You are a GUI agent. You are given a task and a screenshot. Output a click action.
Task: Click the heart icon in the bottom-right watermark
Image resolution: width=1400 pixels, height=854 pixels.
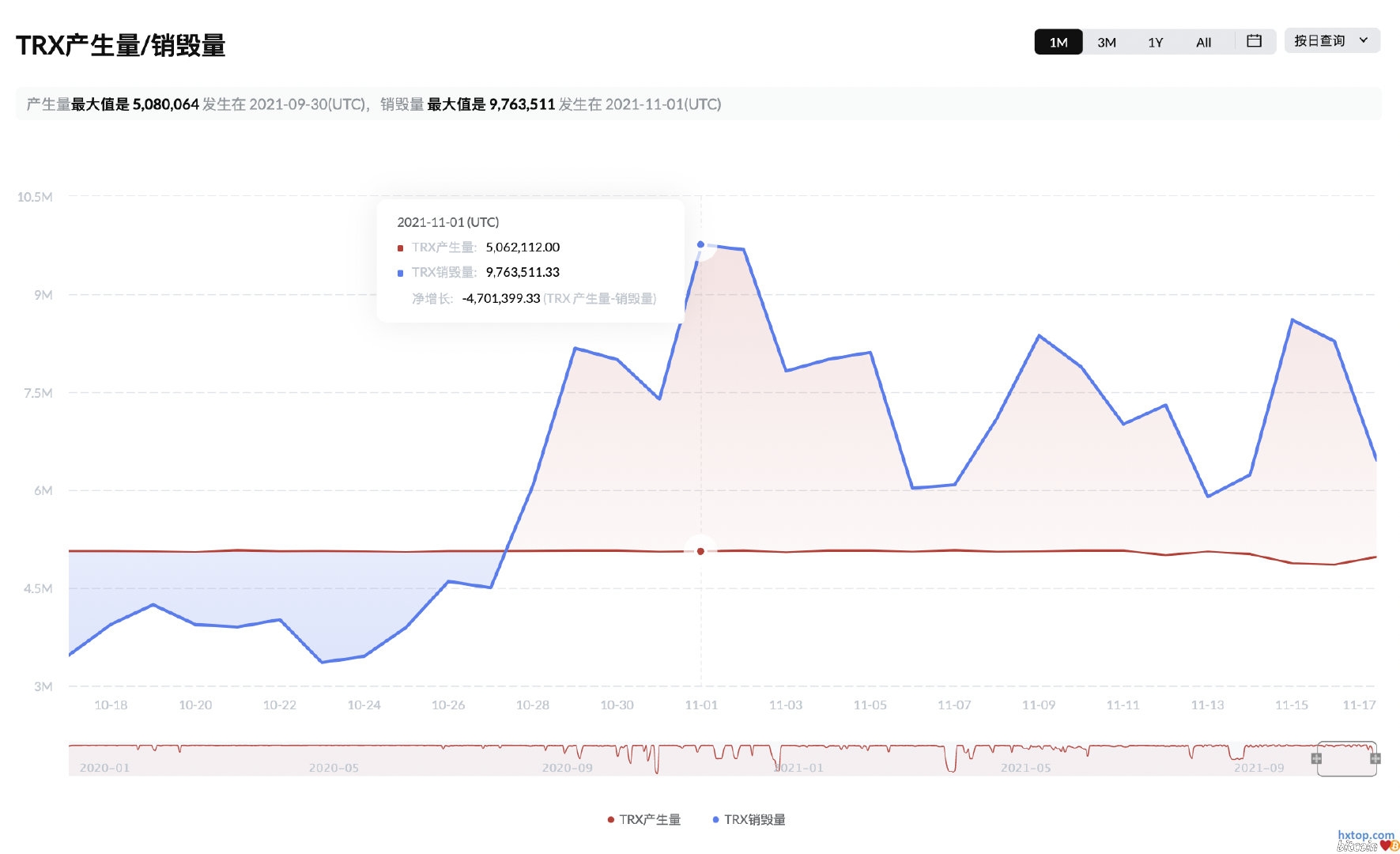coord(1385,845)
